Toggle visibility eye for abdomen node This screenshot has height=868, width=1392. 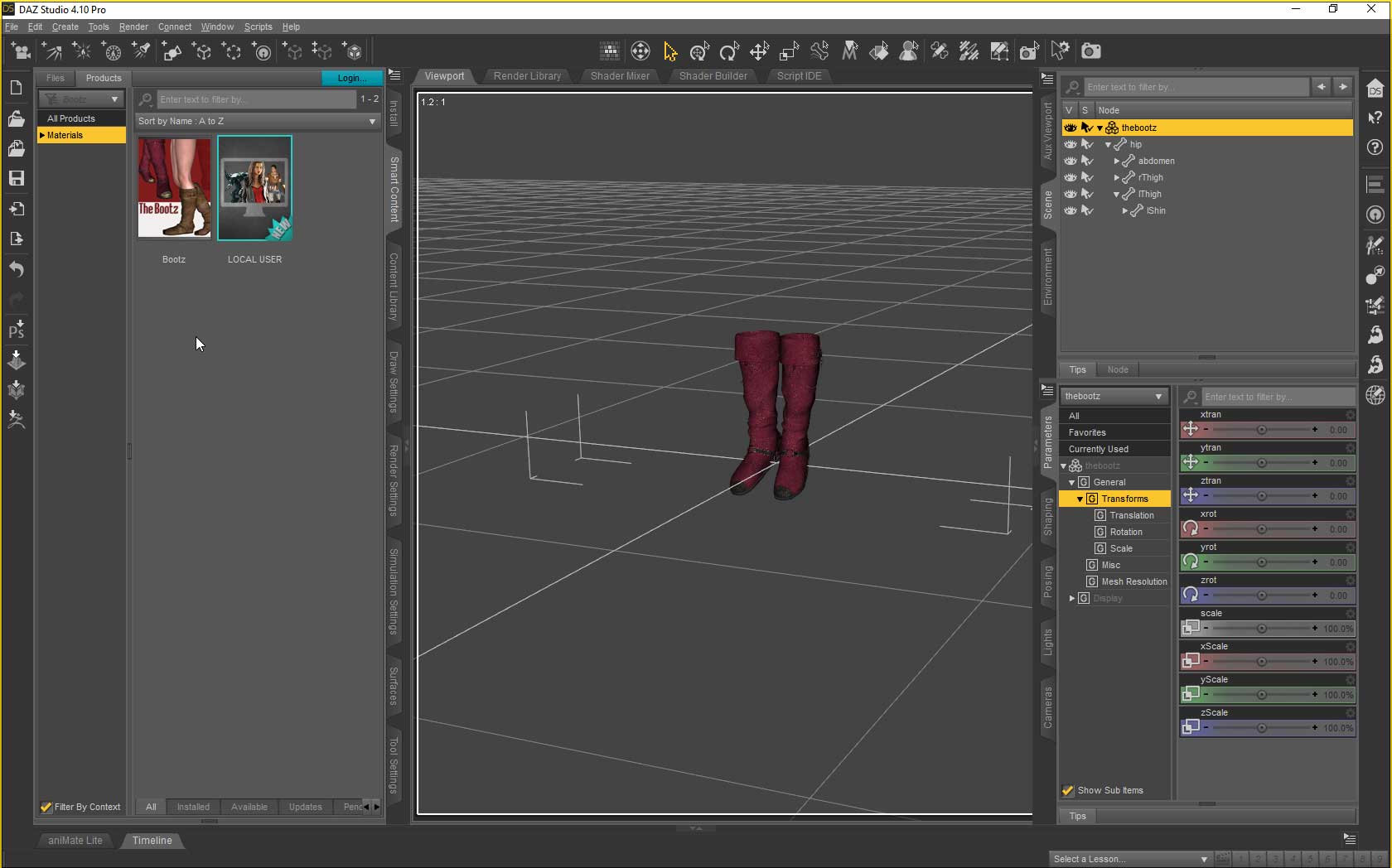coord(1071,161)
